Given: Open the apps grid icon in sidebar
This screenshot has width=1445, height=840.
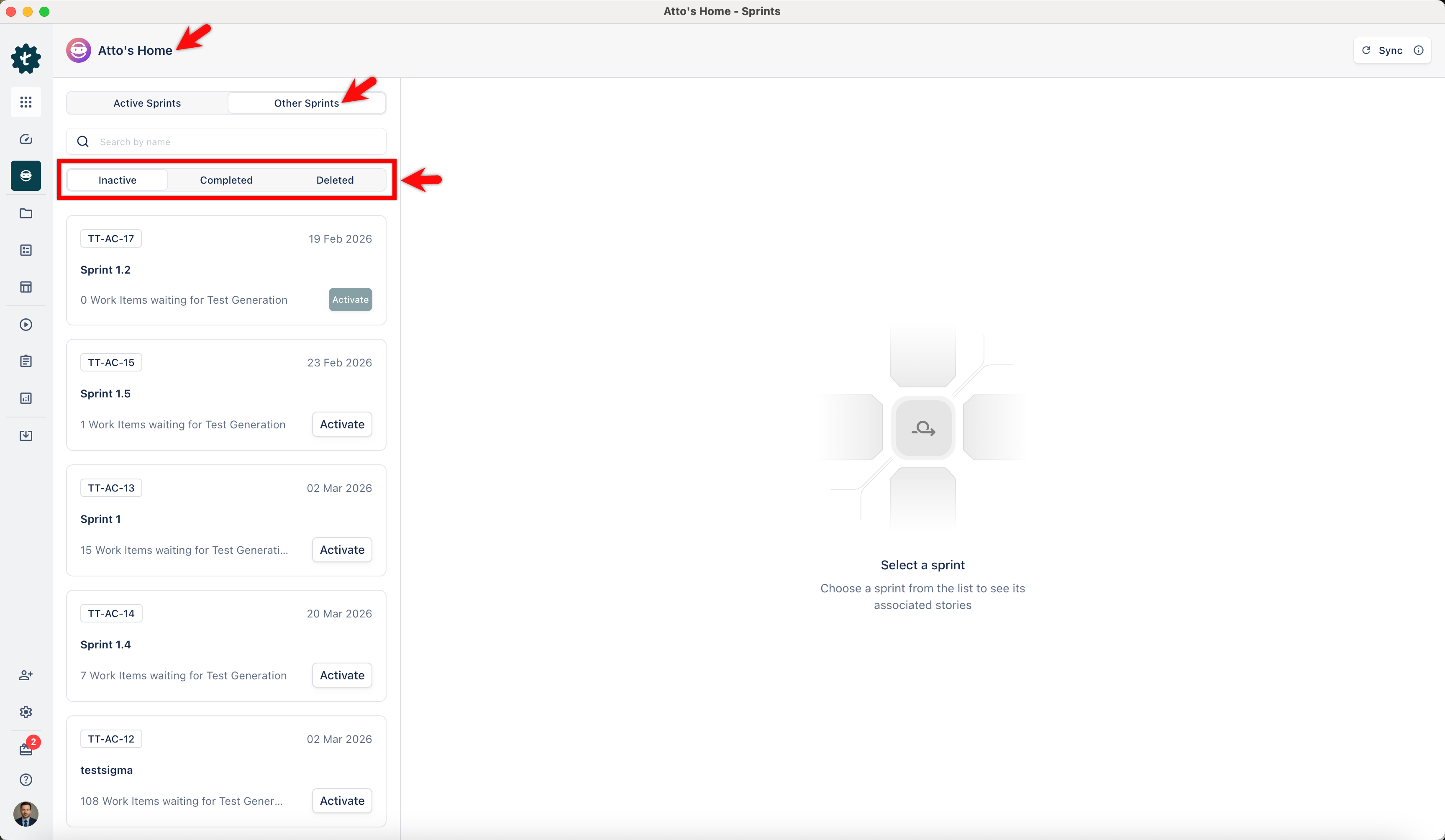Looking at the screenshot, I should point(26,102).
